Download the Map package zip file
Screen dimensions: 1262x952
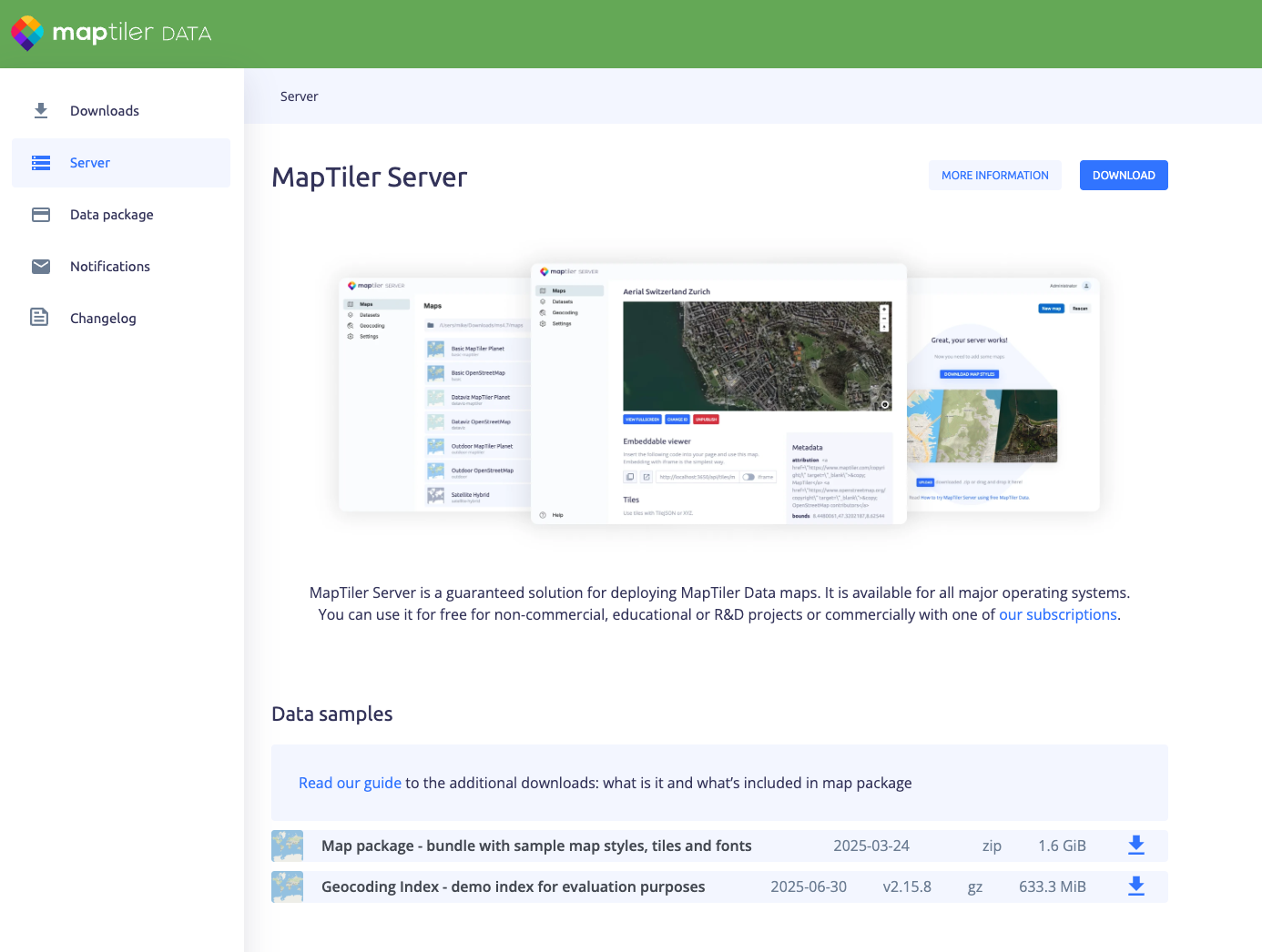[x=1136, y=846]
